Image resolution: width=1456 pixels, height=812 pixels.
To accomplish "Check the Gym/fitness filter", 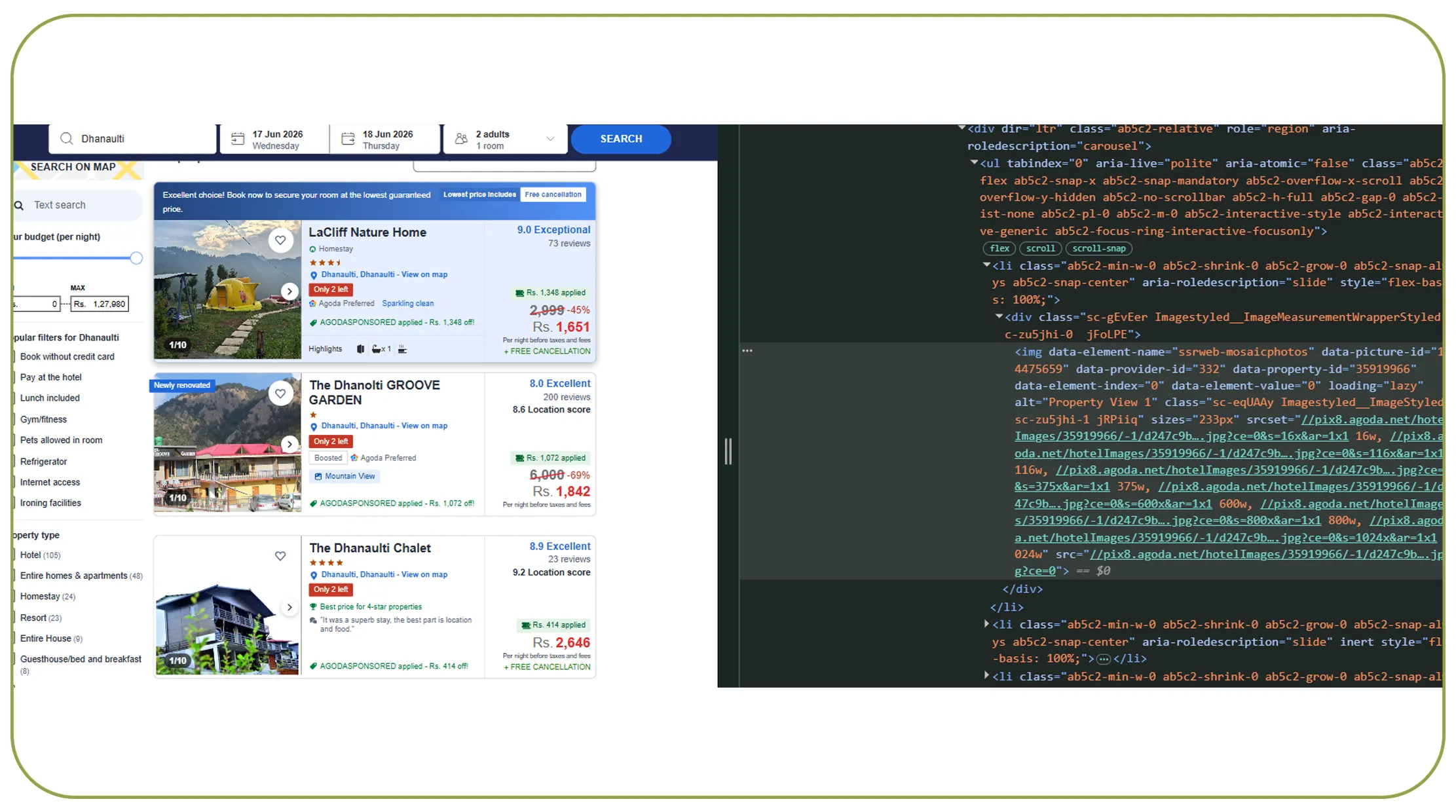I will (14, 420).
